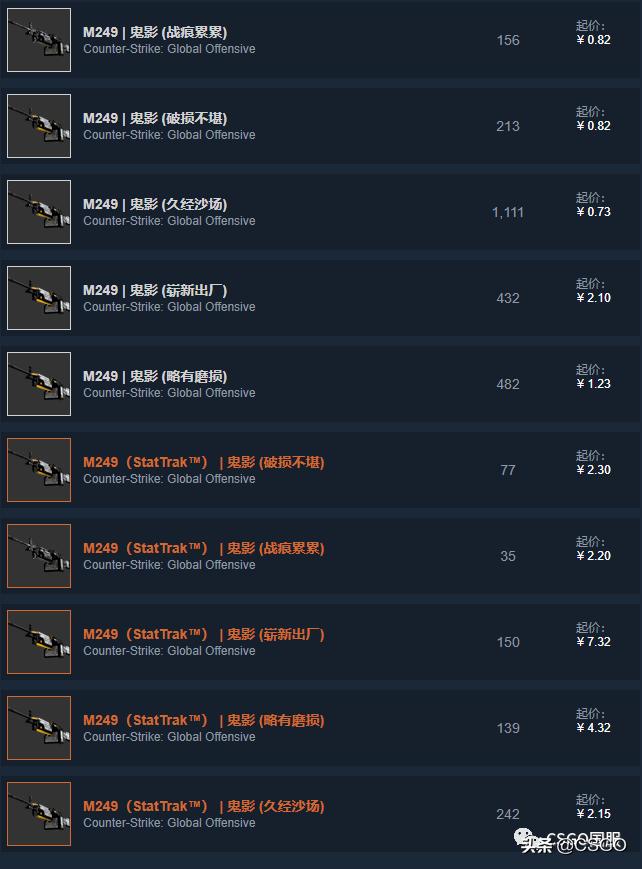Open the M249 | 鬼影 (崭新出厂) listing name
Image resolution: width=642 pixels, height=869 pixels.
point(155,290)
